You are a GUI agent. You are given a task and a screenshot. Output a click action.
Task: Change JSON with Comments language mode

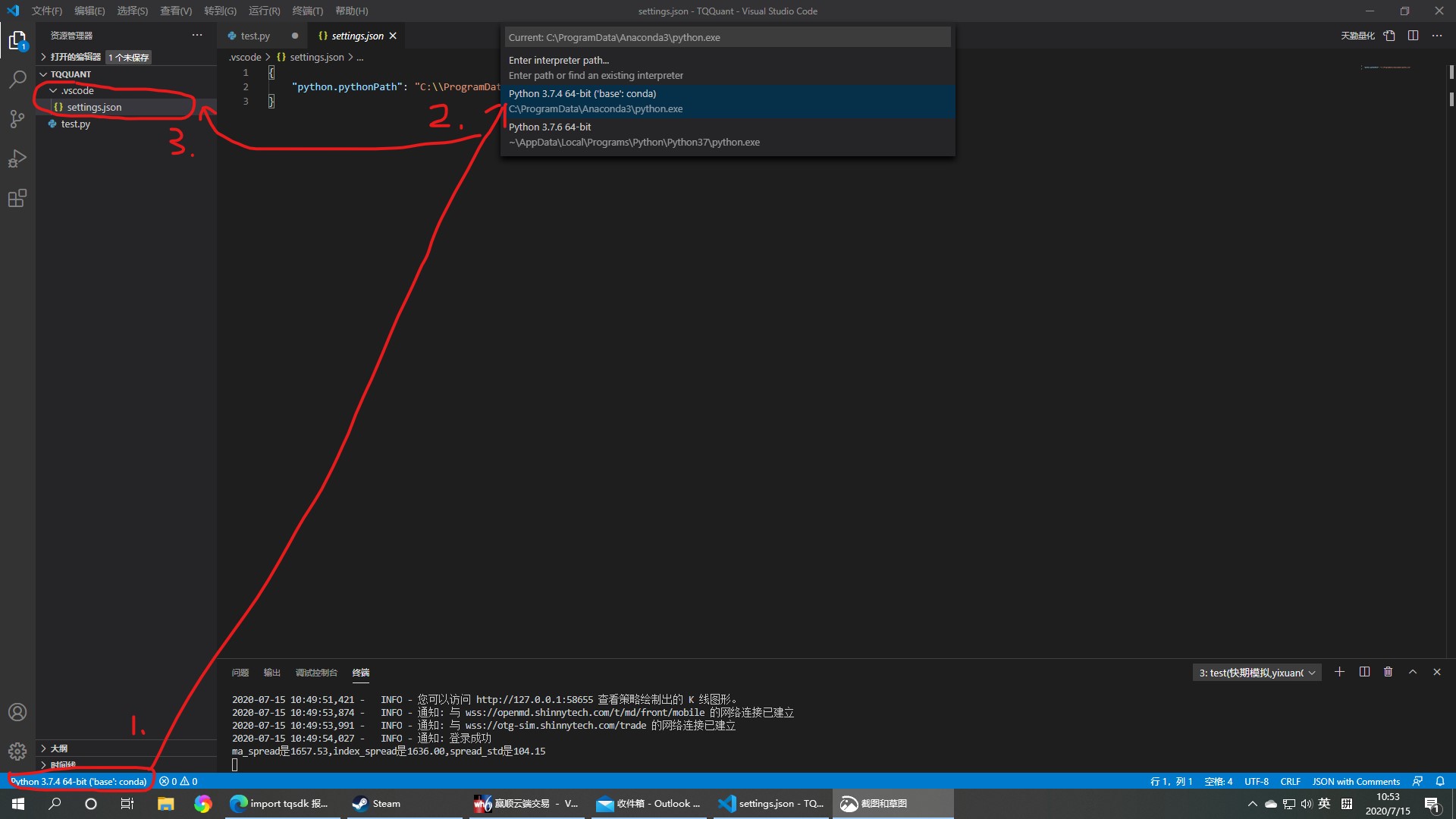[x=1356, y=781]
